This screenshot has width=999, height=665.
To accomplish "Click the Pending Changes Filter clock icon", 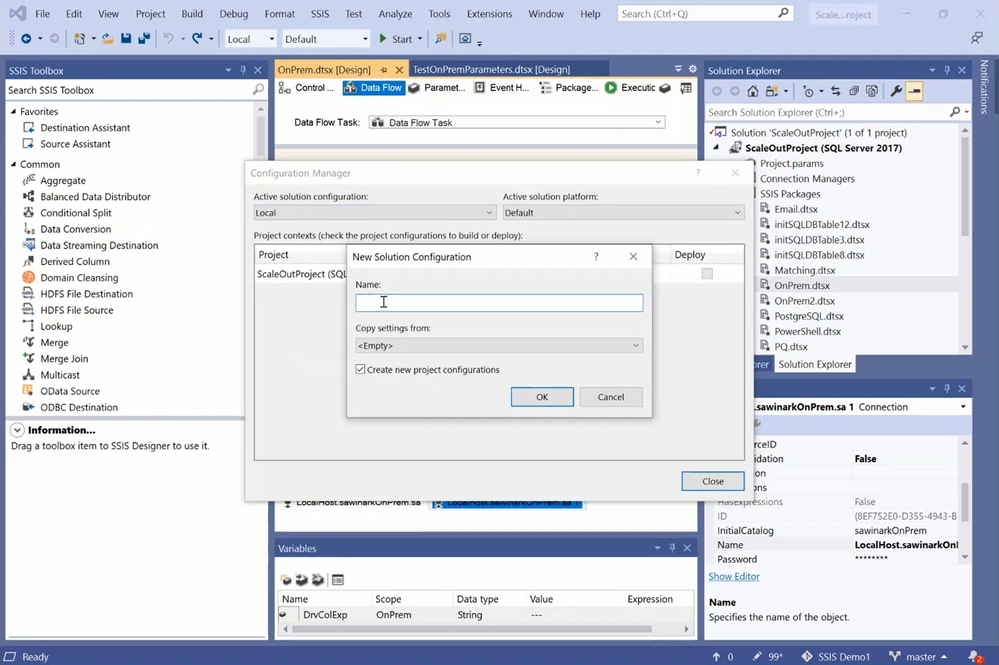I will click(x=808, y=91).
